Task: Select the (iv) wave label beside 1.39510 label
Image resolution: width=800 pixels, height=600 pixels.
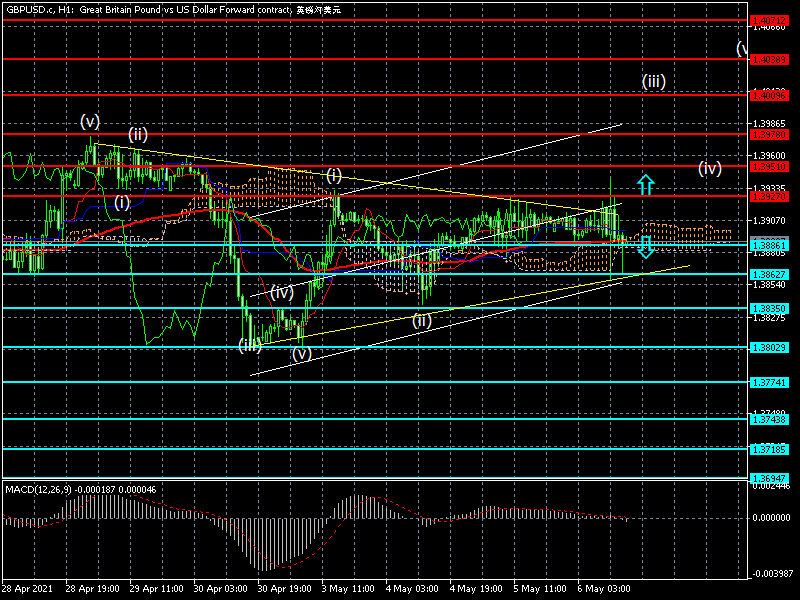Action: [710, 168]
